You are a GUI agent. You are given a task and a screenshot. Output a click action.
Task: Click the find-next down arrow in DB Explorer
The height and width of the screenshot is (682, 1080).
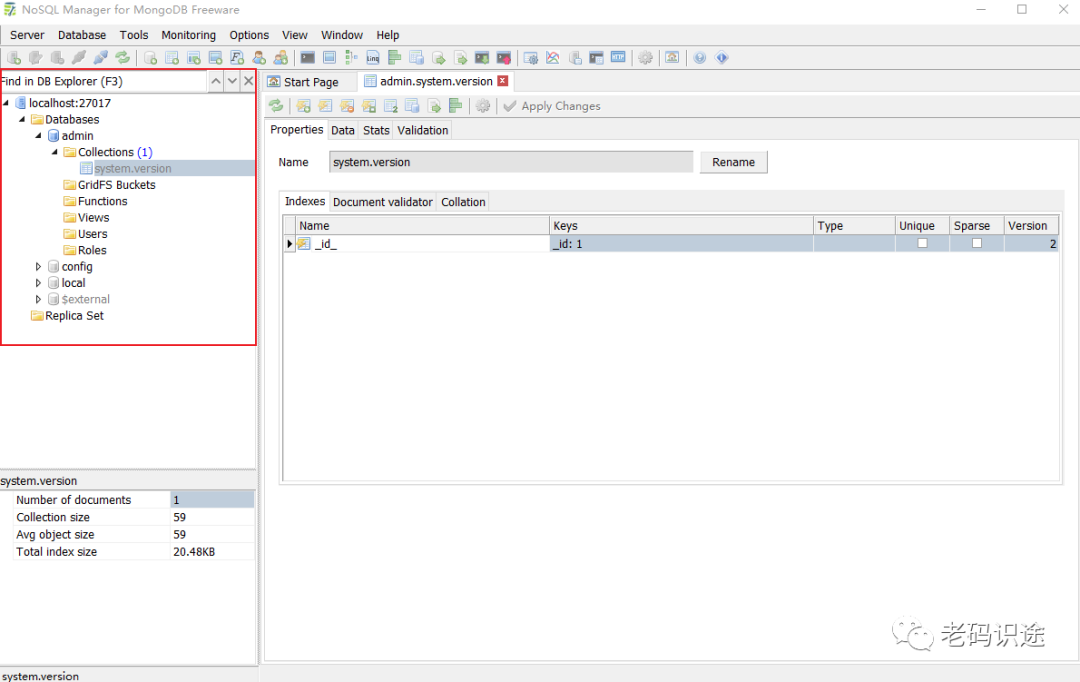pyautogui.click(x=232, y=81)
